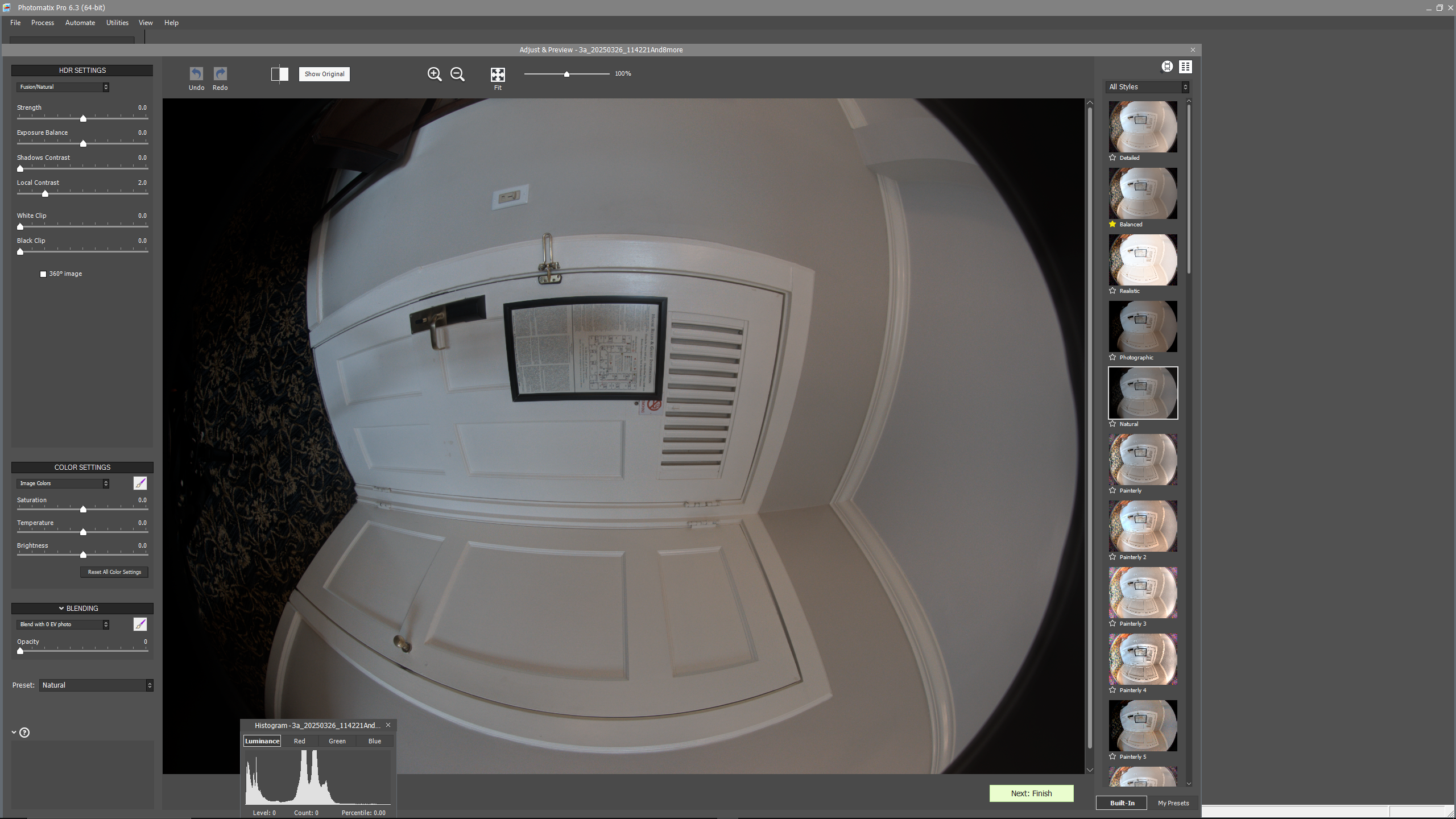Undo the last adjustment
Screen dimensions: 1456x819
click(196, 74)
